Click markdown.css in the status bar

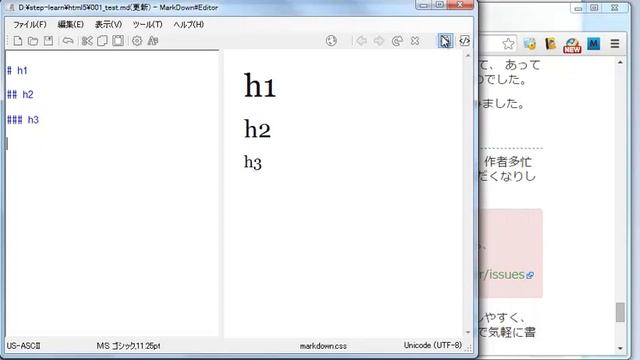[323, 346]
